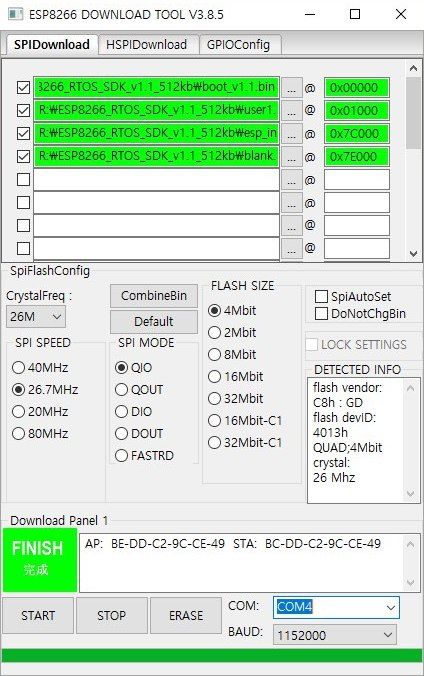The height and width of the screenshot is (676, 424).
Task: Click the 'QUAD;4Mbit' detected info text
Action: [x=348, y=448]
